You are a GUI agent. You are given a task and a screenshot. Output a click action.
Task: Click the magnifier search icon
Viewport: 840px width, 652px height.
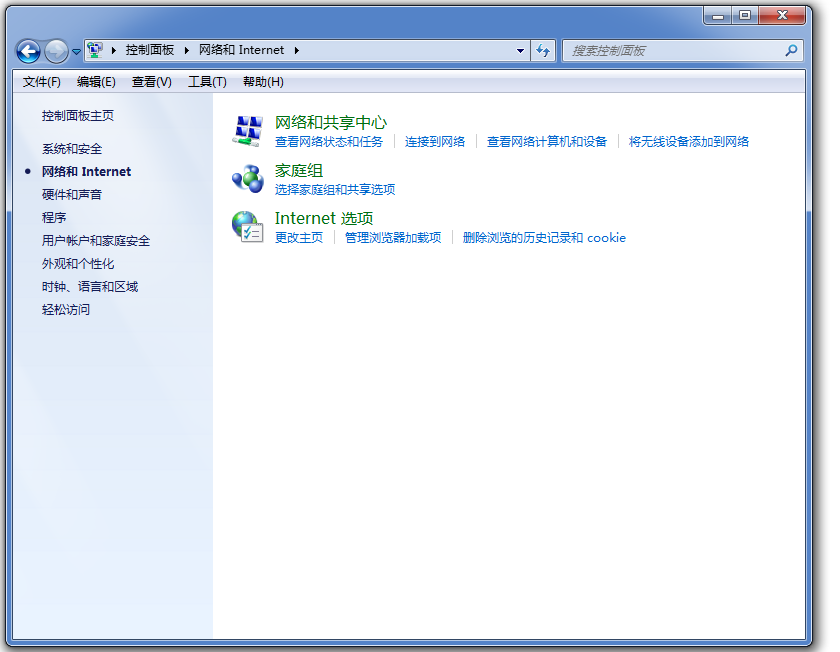791,50
